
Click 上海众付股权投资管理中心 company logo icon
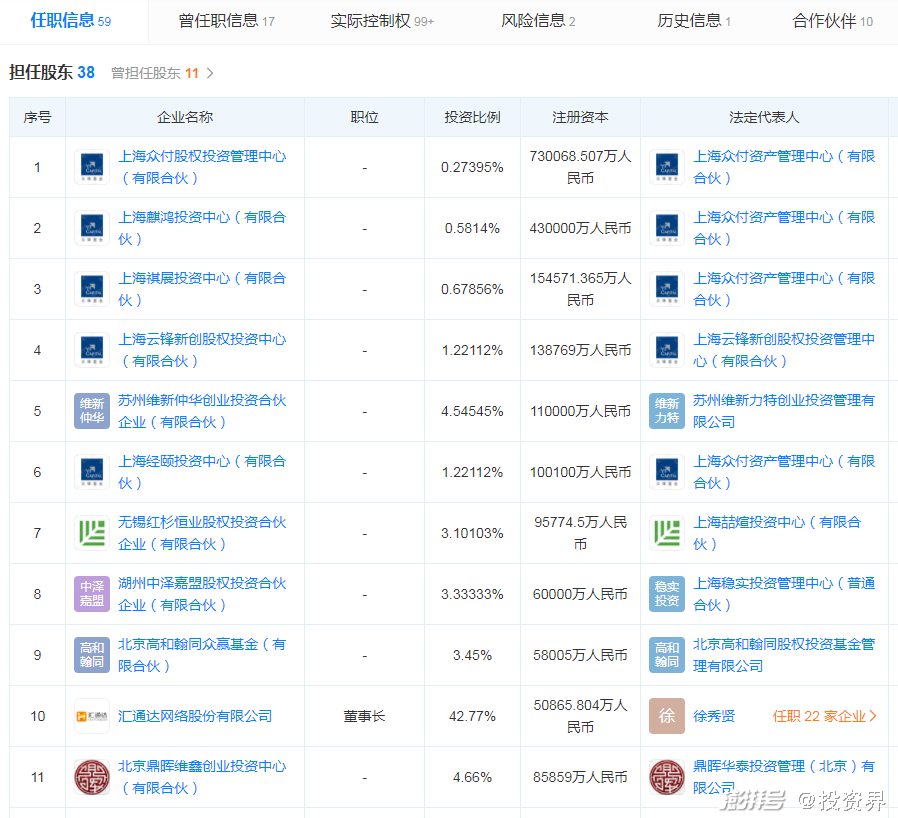click(92, 167)
